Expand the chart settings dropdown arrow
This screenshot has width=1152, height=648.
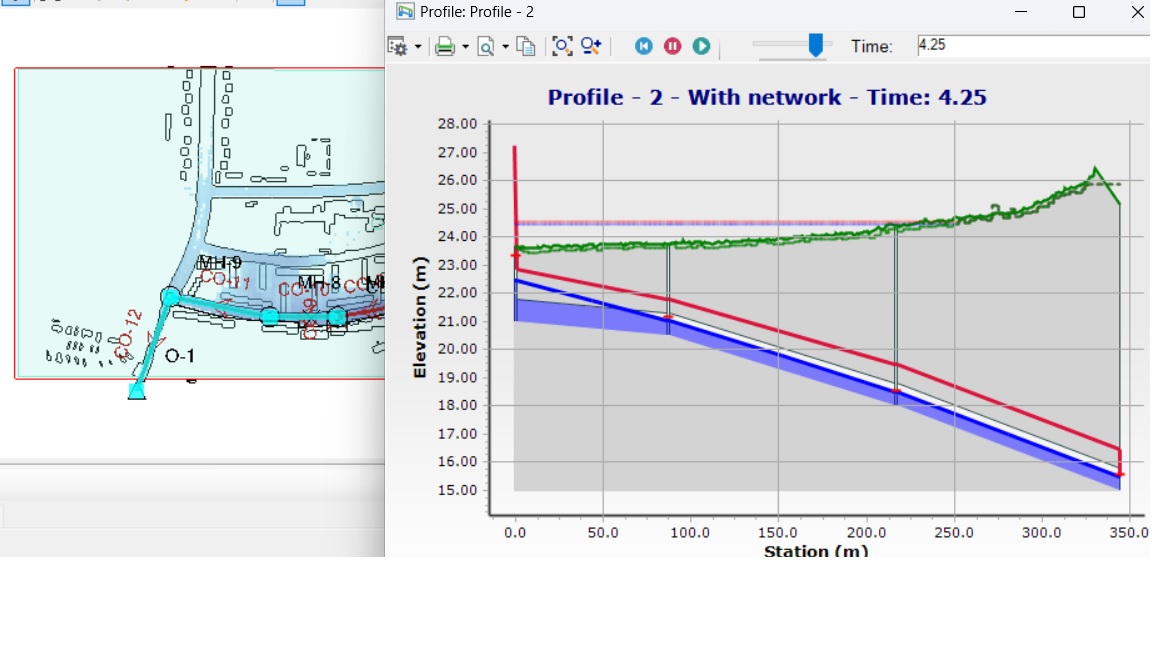coord(417,47)
